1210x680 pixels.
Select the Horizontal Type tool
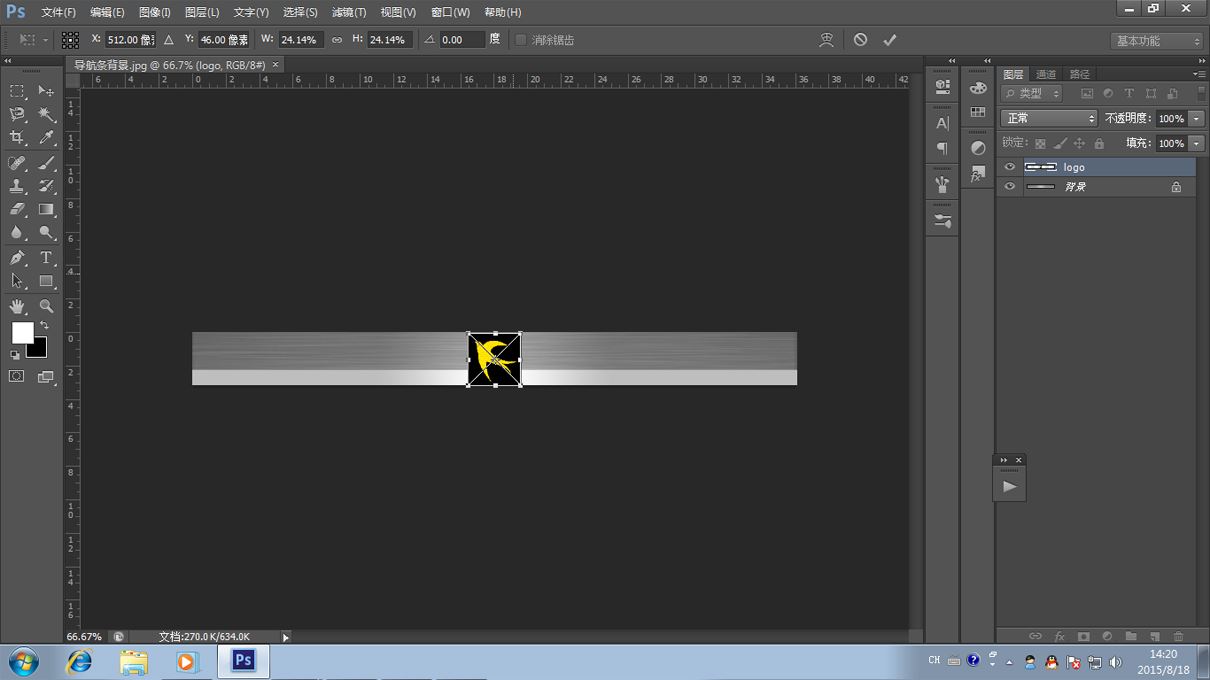[46, 258]
